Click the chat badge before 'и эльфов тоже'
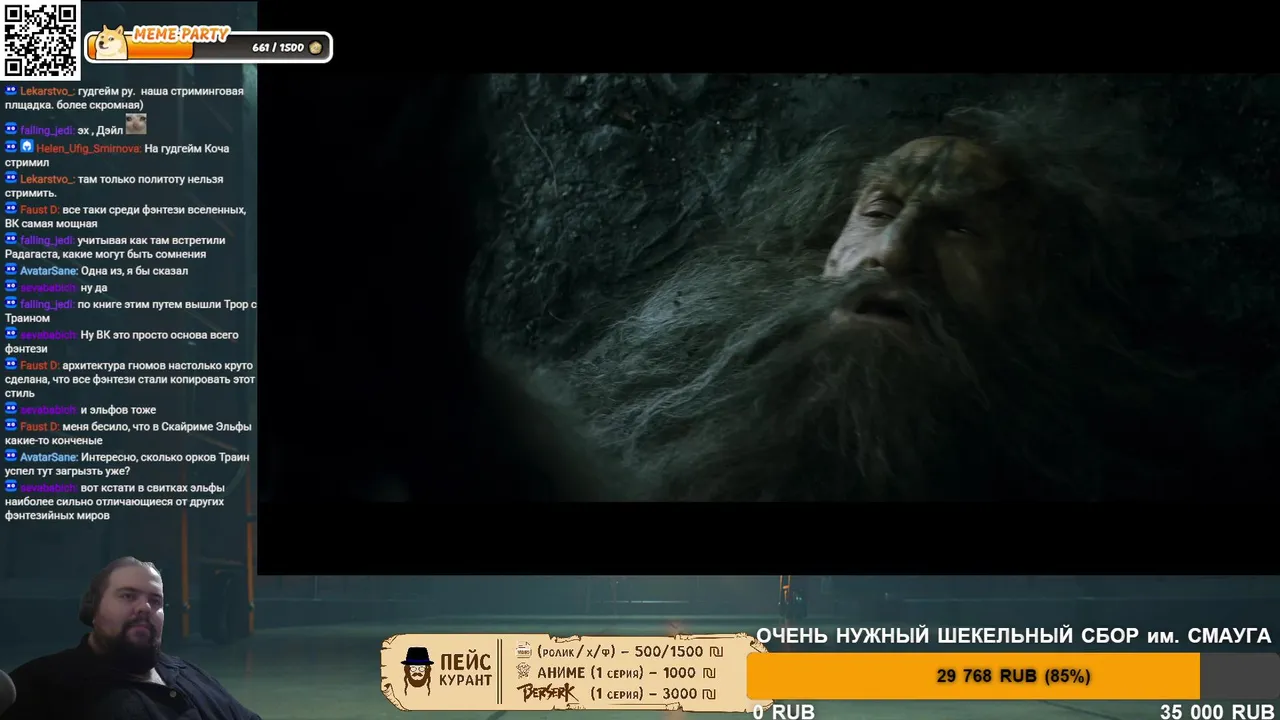The height and width of the screenshot is (720, 1280). tap(11, 409)
